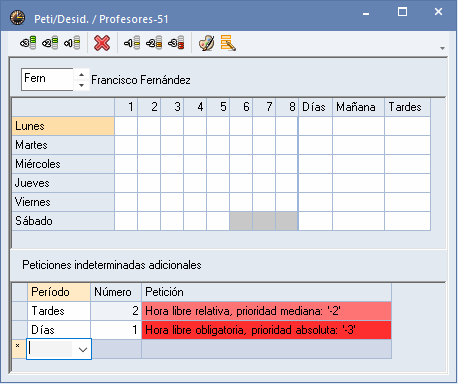This screenshot has width=458, height=384.
Task: Click the Número column header
Action: coord(116,292)
